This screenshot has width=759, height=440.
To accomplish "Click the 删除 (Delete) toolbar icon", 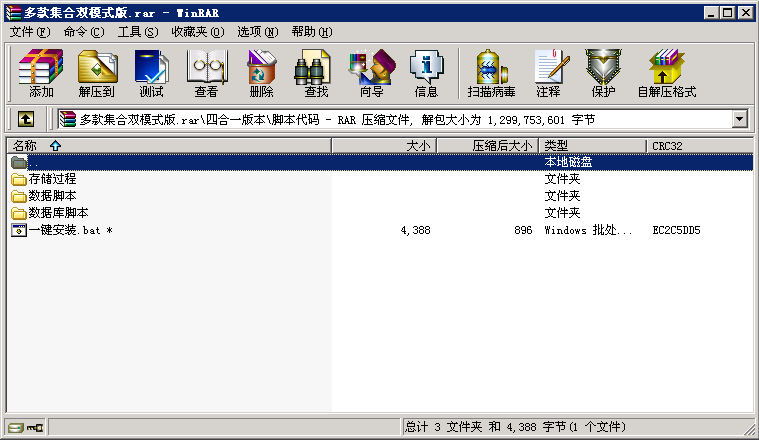I will (261, 73).
